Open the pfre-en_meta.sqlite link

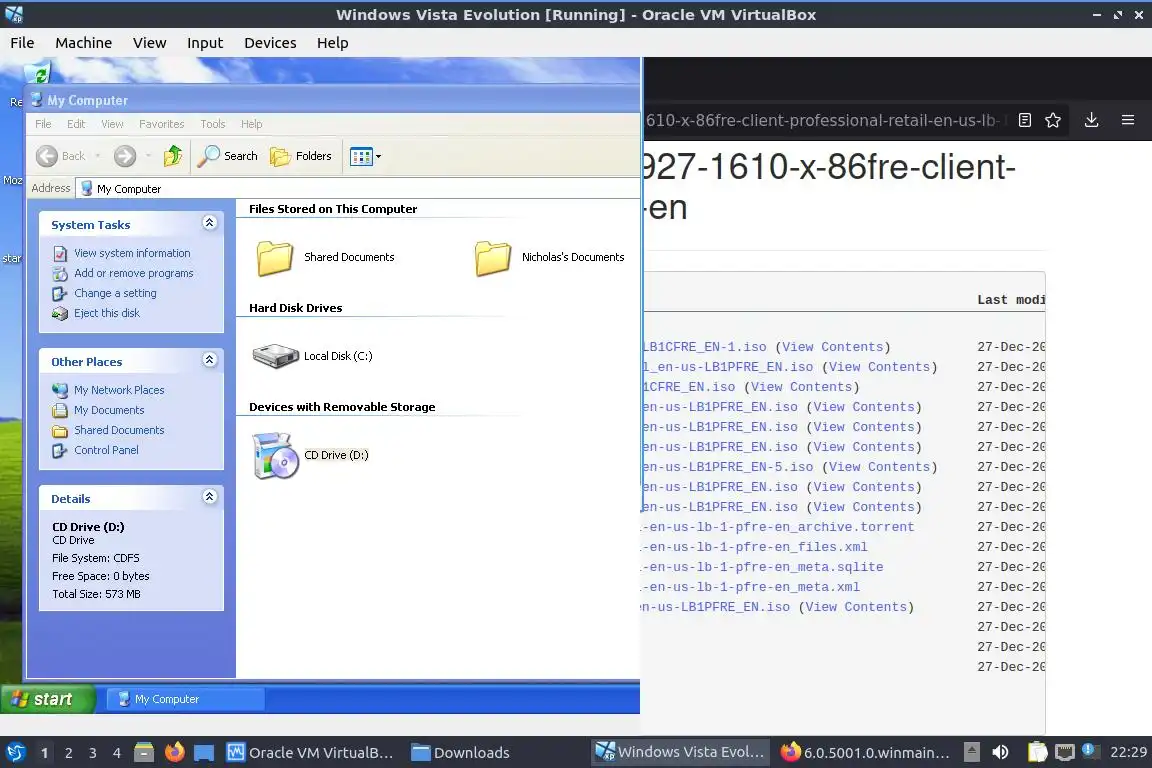tap(763, 567)
